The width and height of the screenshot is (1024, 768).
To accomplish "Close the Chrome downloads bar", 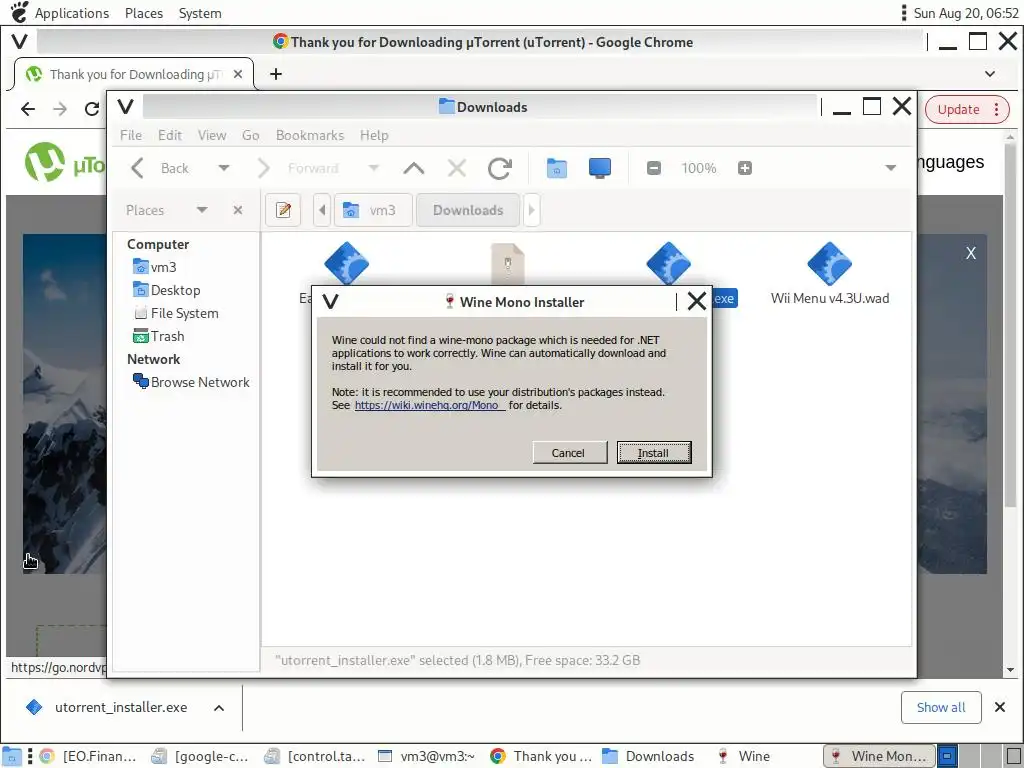I will [1000, 707].
